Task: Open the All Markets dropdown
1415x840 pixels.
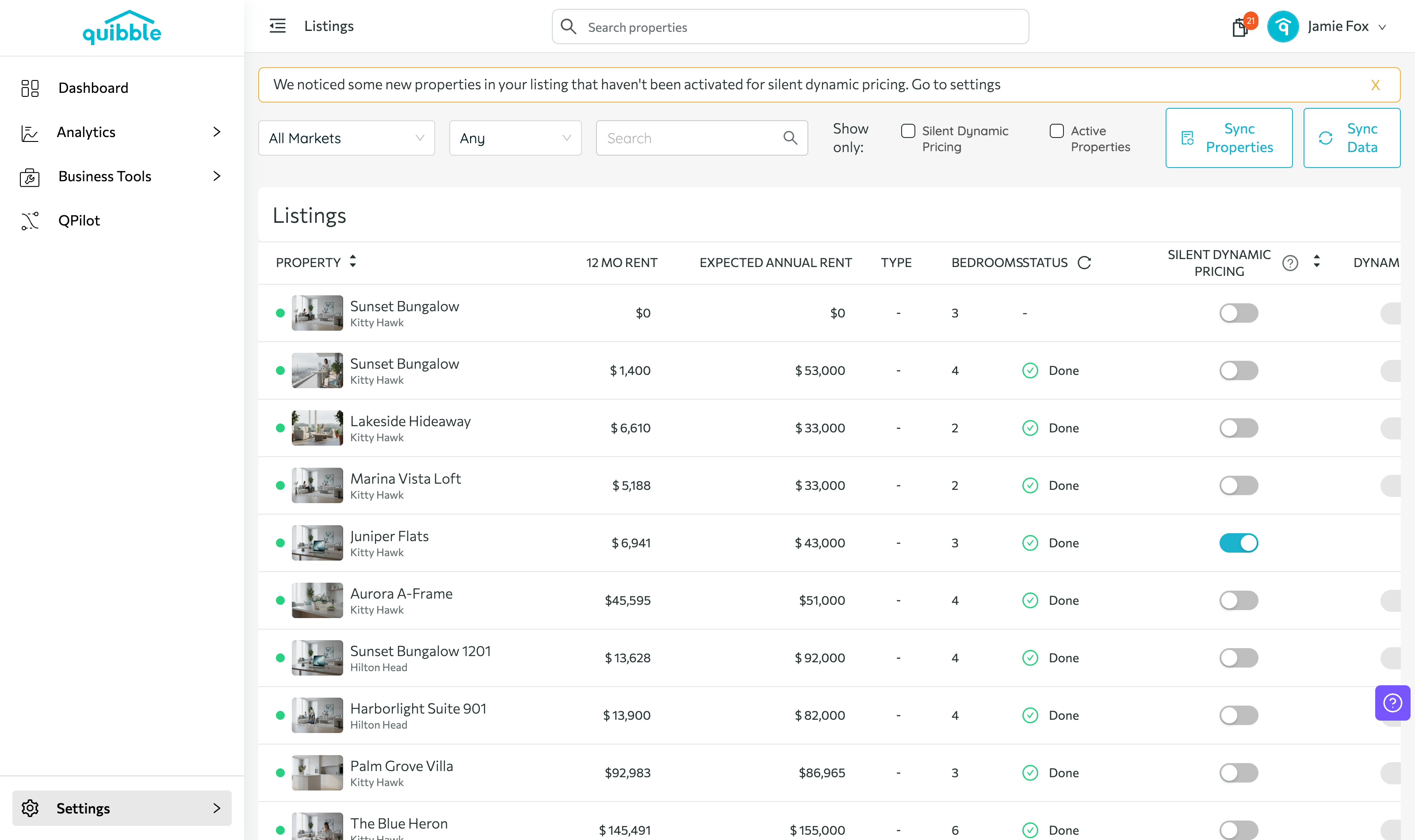Action: (x=346, y=138)
